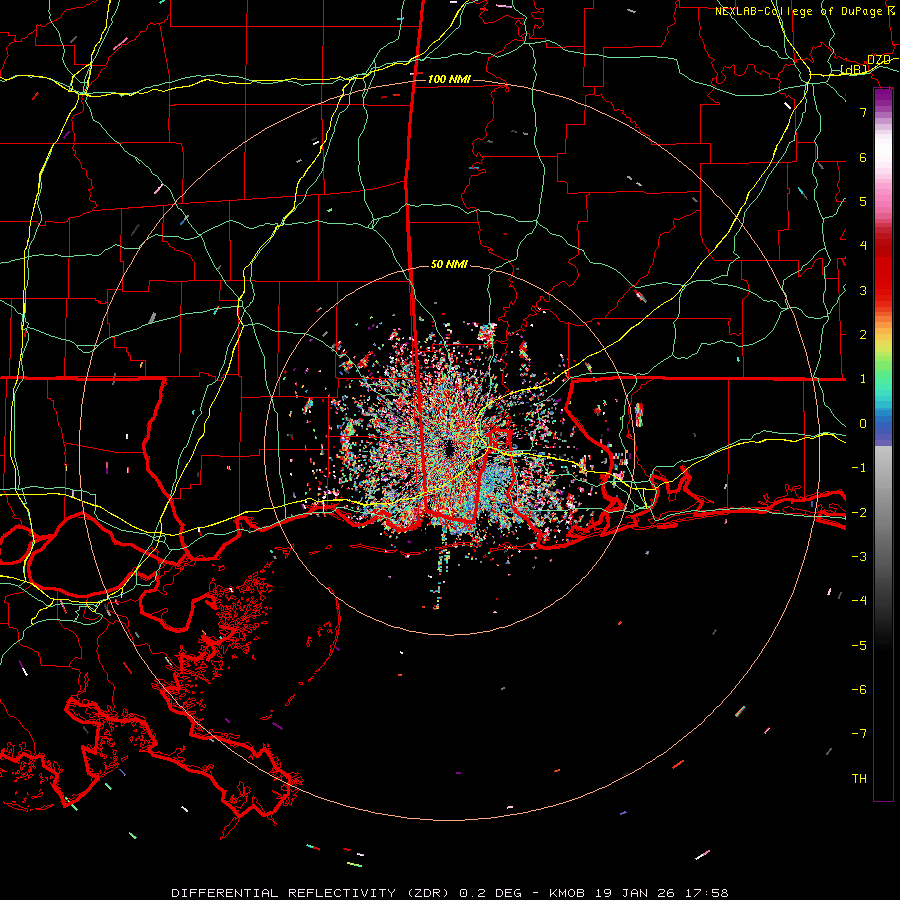The height and width of the screenshot is (900, 900).
Task: Click "DIFFERENTIAL REFLECTIVITY" in the bottom caption
Action: (x=285, y=893)
